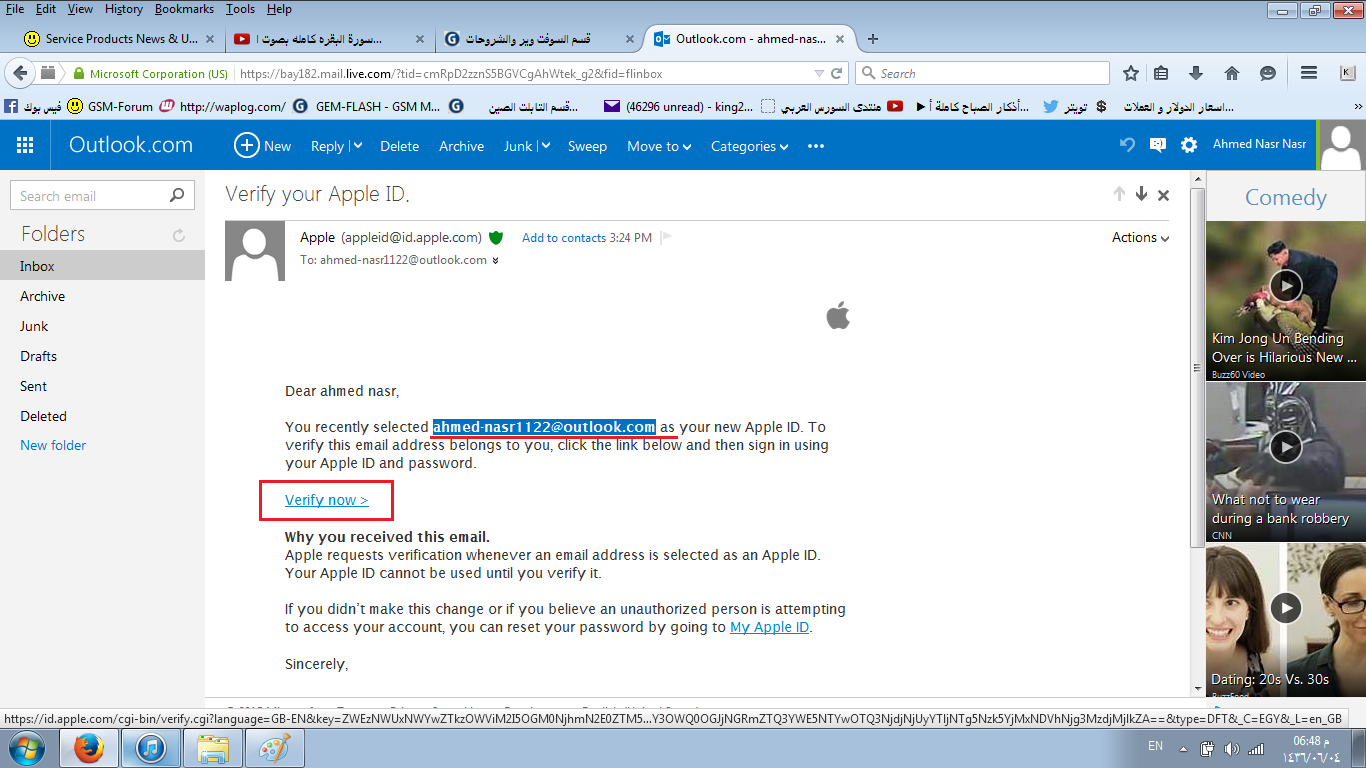The image size is (1366, 768).
Task: Expand the Reply dropdown arrow
Action: (356, 147)
